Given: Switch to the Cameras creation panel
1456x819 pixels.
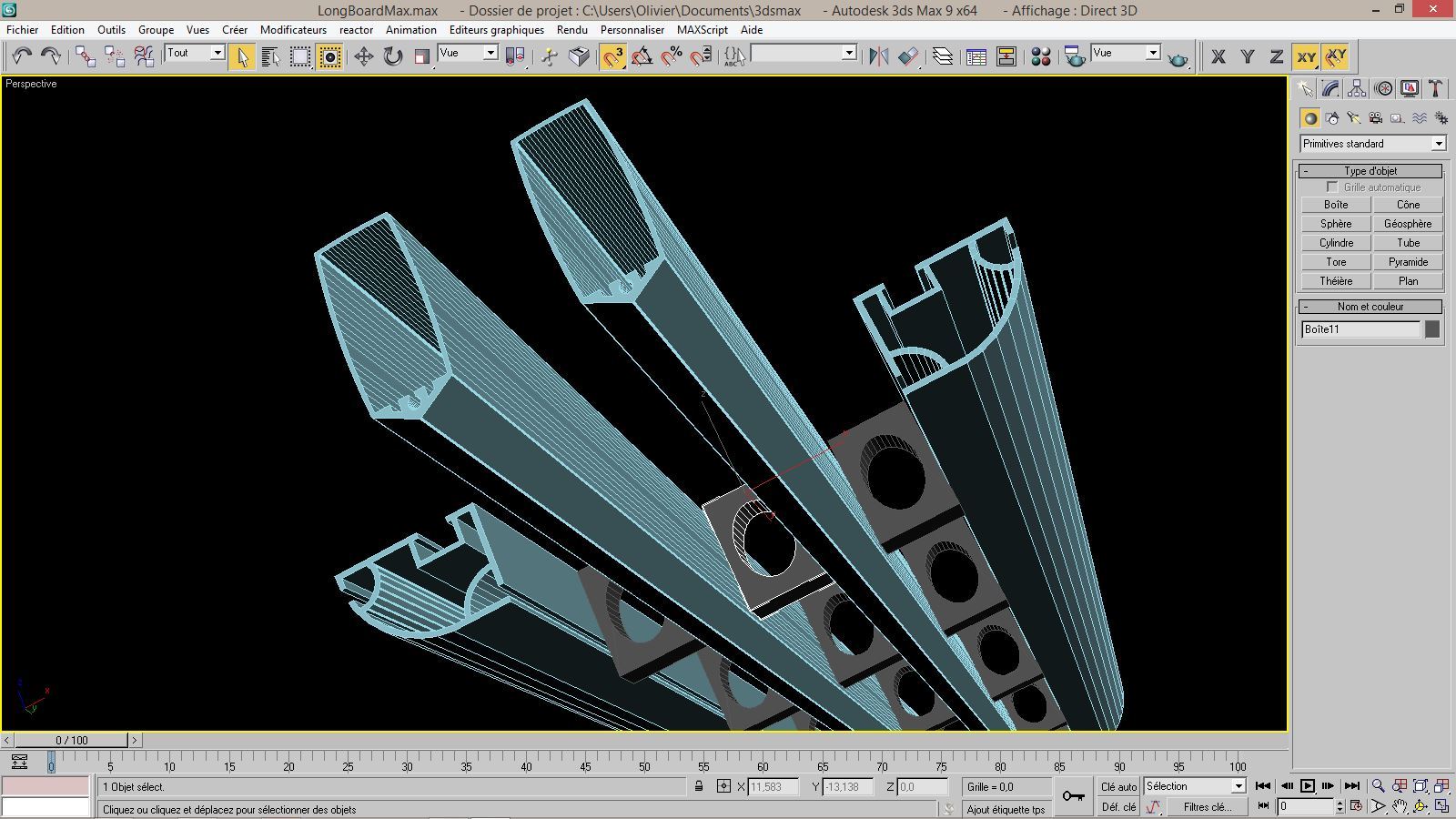Looking at the screenshot, I should (1375, 117).
